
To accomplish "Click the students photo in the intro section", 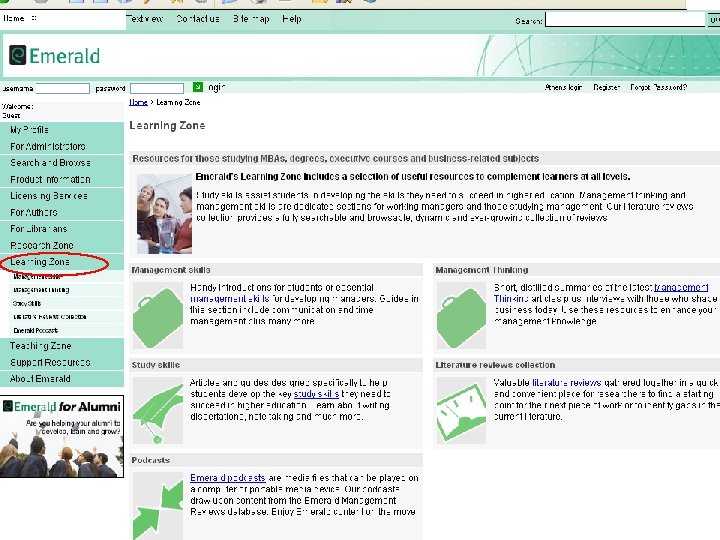I will click(164, 214).
